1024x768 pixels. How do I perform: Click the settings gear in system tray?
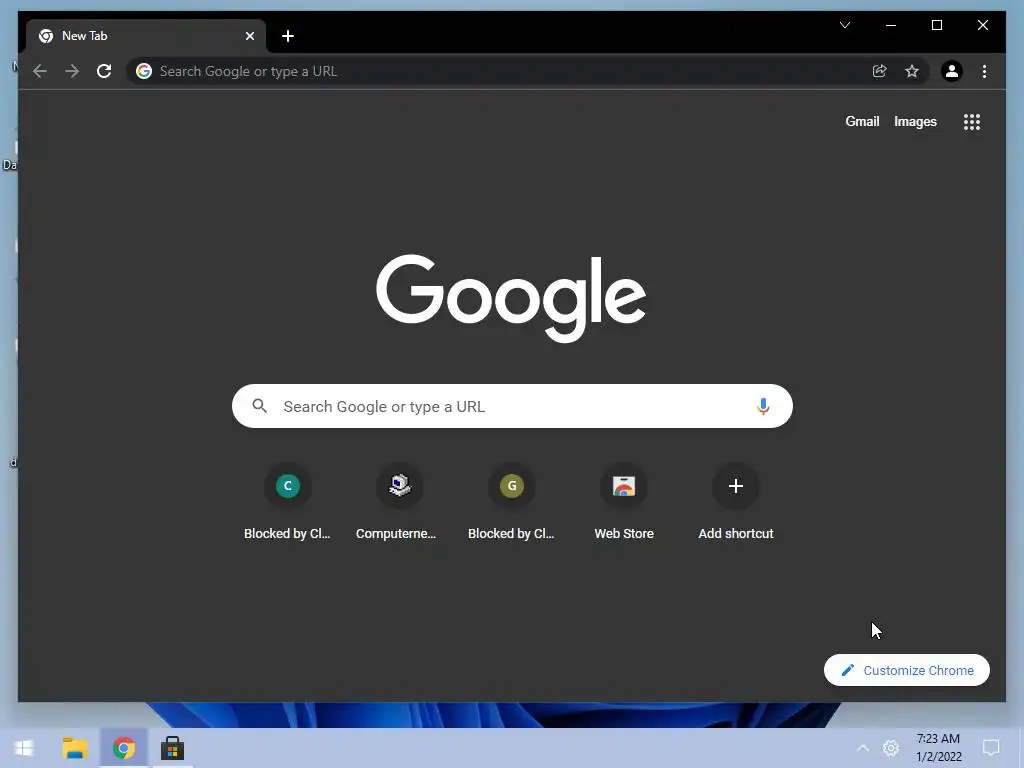891,748
